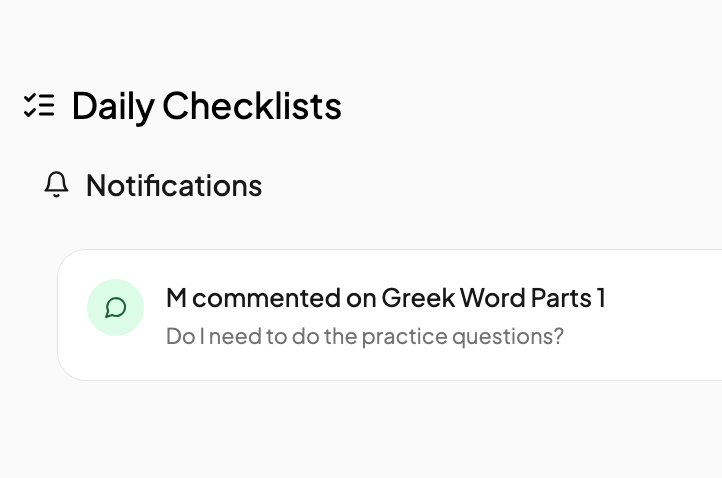Screen dimensions: 722x478
Task: Click the list lines in the checklist icon
Action: [x=47, y=105]
